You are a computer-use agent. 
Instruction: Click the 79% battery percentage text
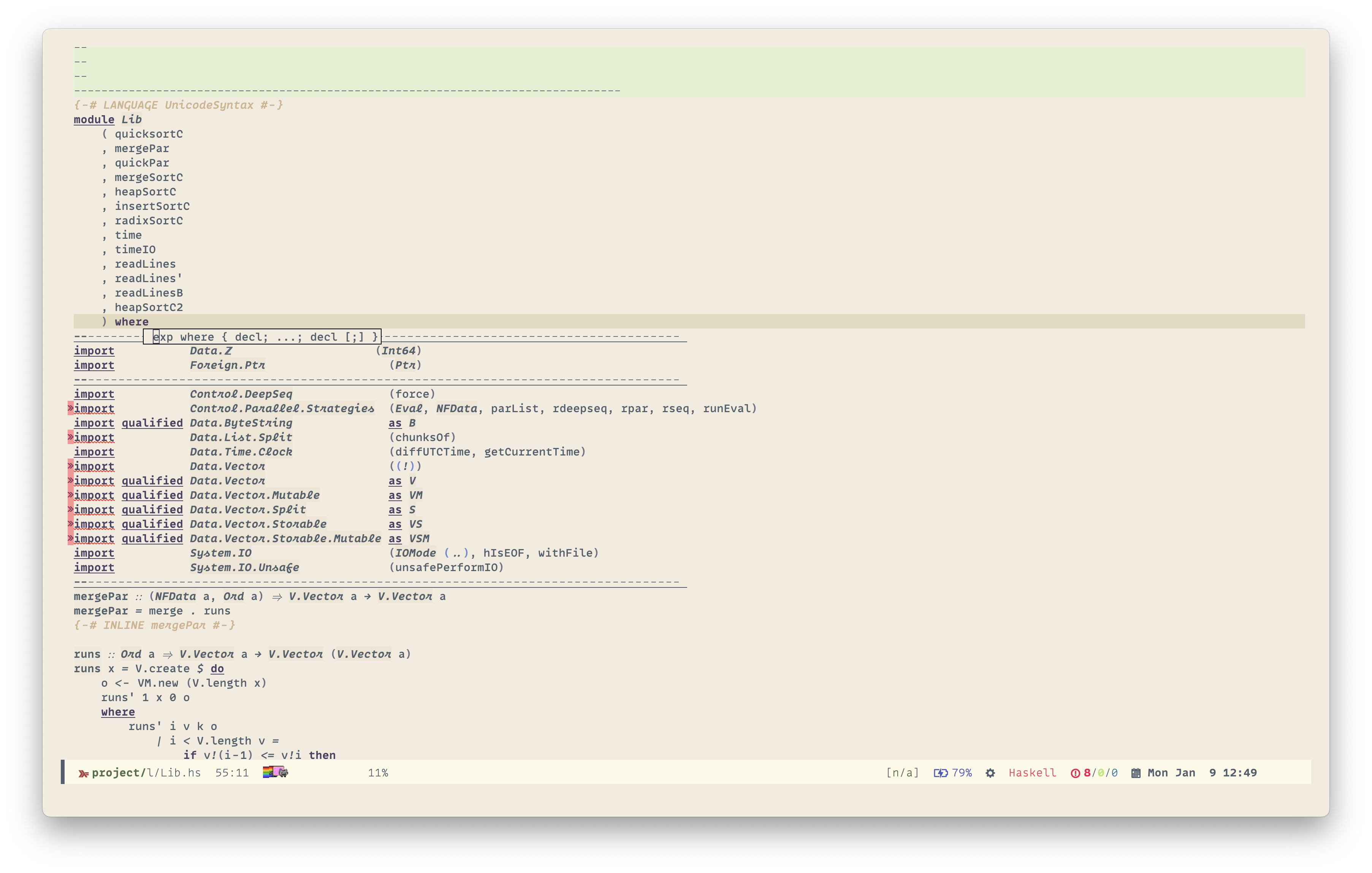pyautogui.click(x=962, y=773)
